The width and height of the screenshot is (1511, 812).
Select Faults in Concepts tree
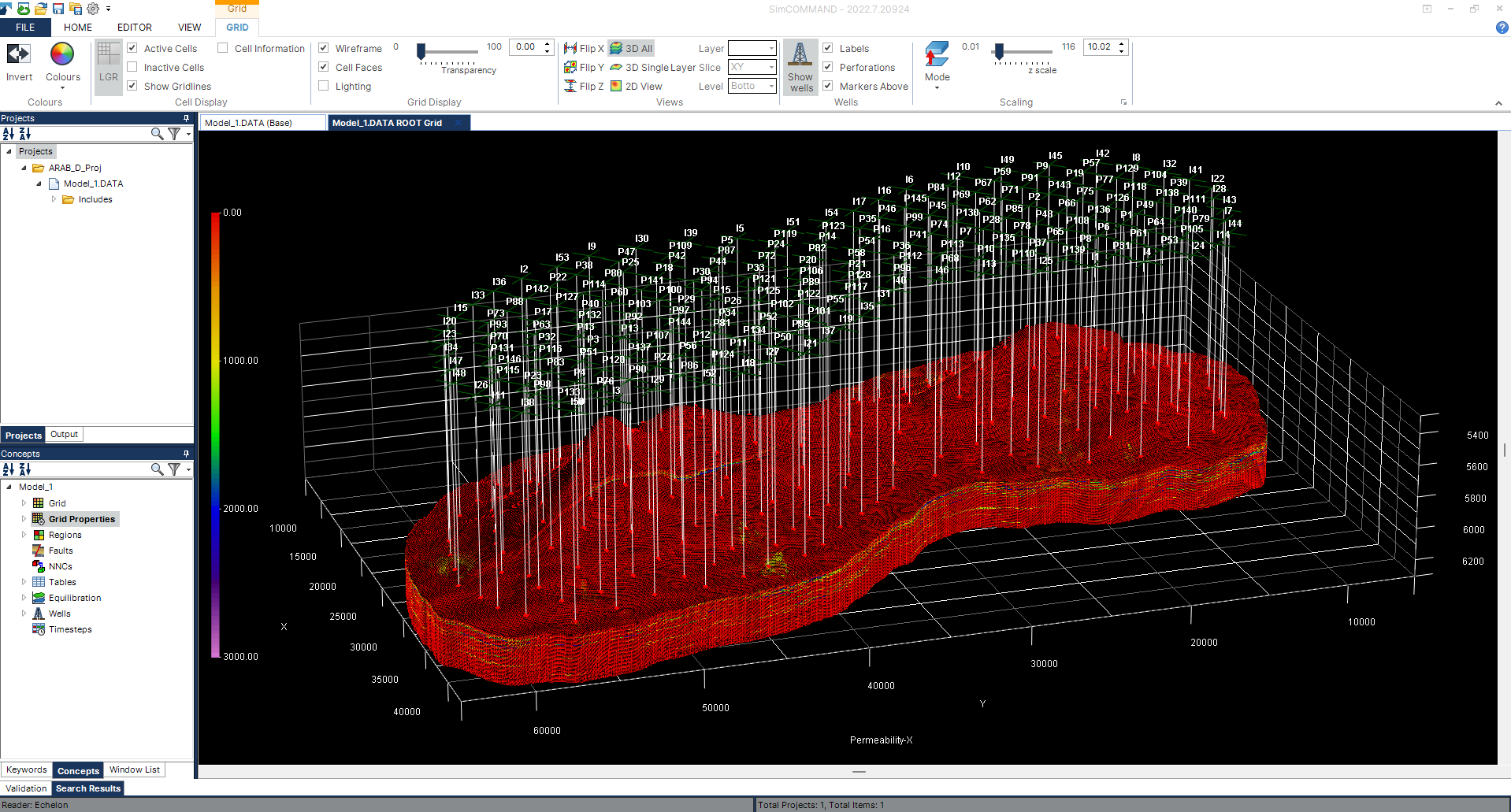pos(61,551)
